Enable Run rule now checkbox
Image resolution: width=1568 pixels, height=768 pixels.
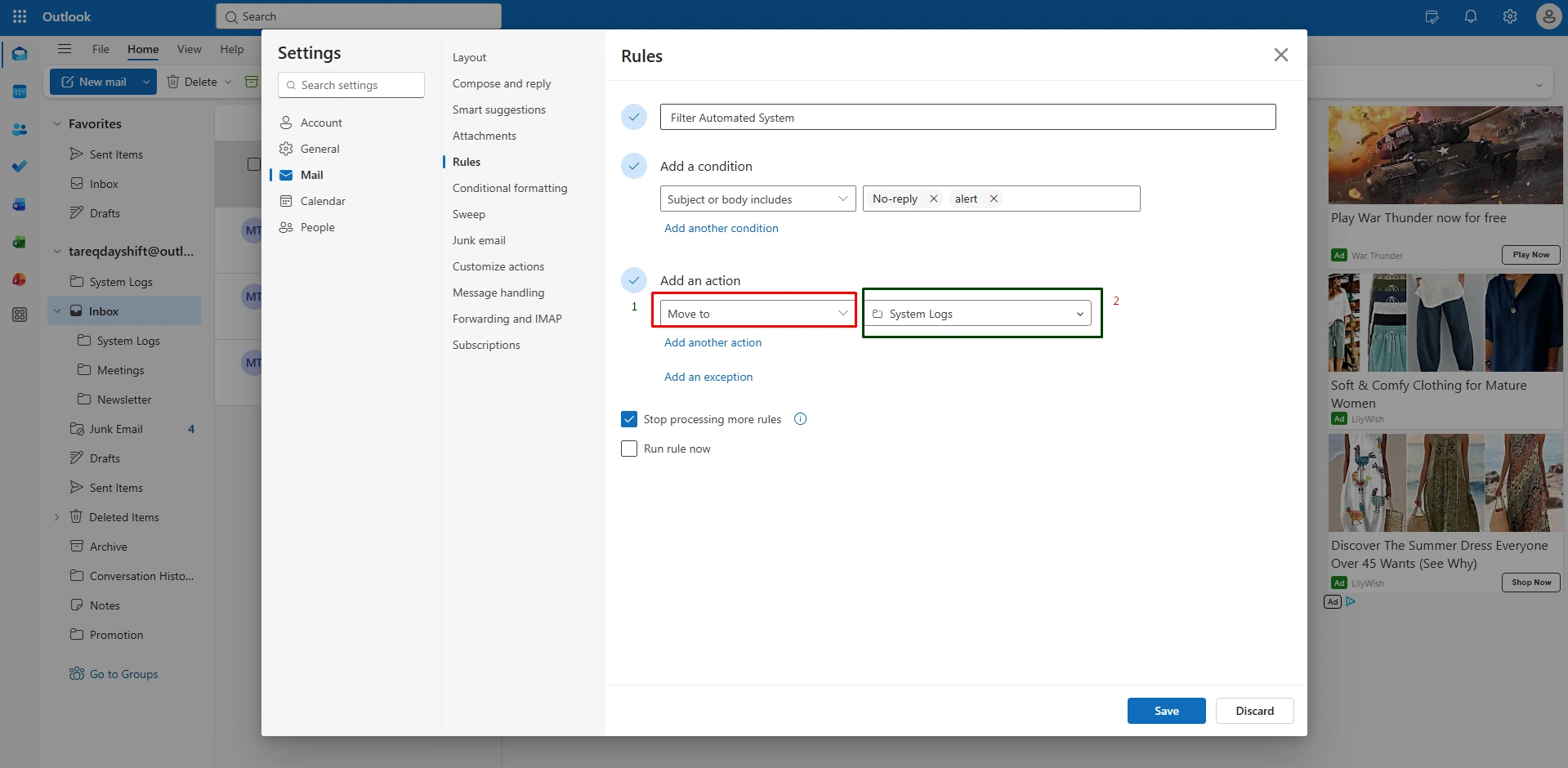coord(629,449)
